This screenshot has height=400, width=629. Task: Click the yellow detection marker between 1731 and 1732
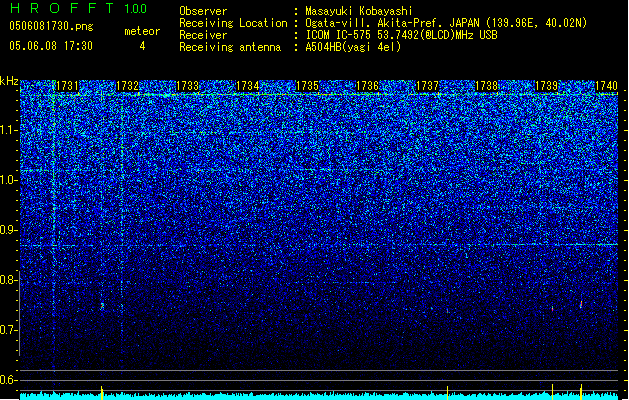(x=102, y=393)
